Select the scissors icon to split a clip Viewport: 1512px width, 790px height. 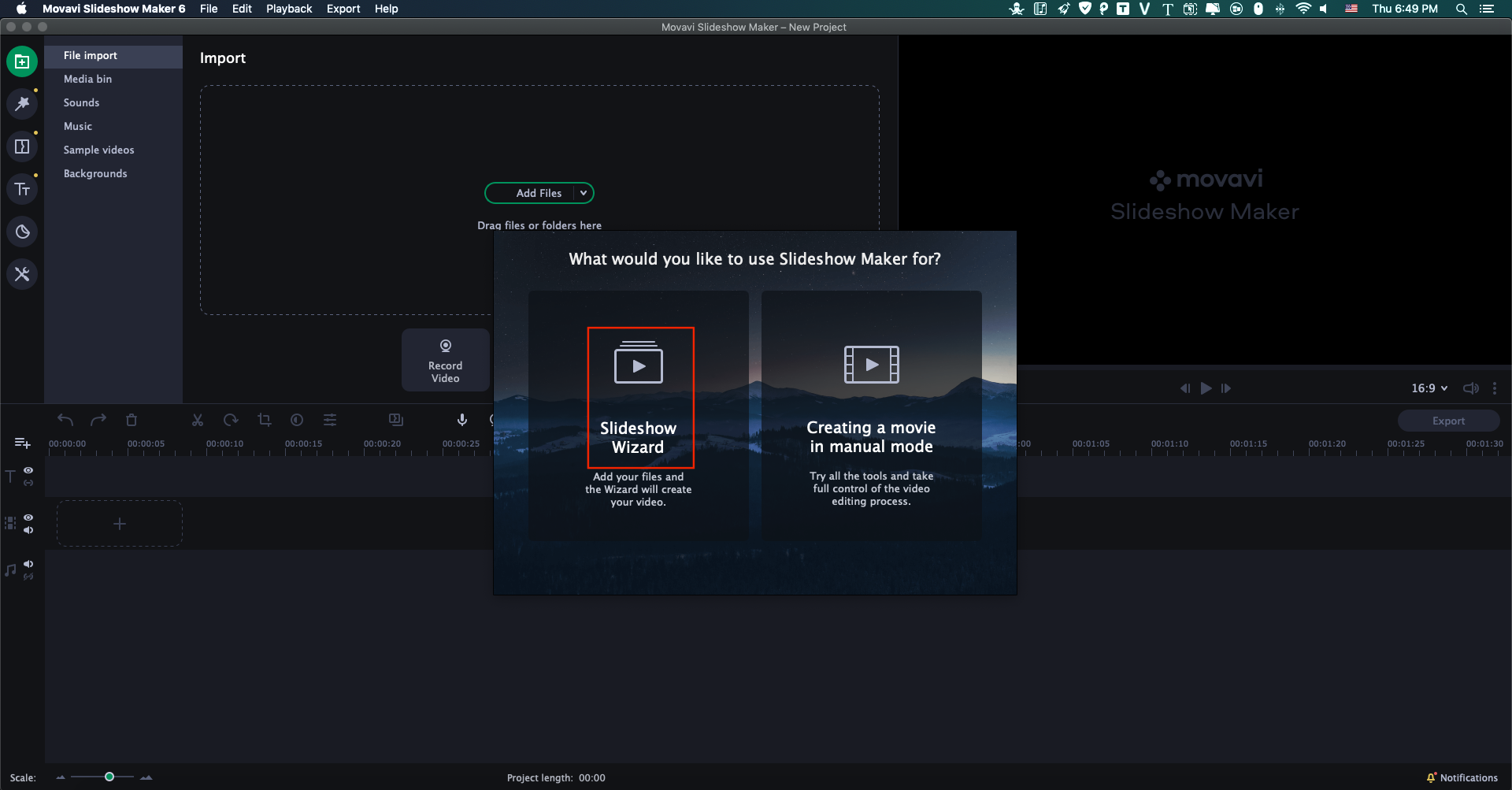[197, 420]
